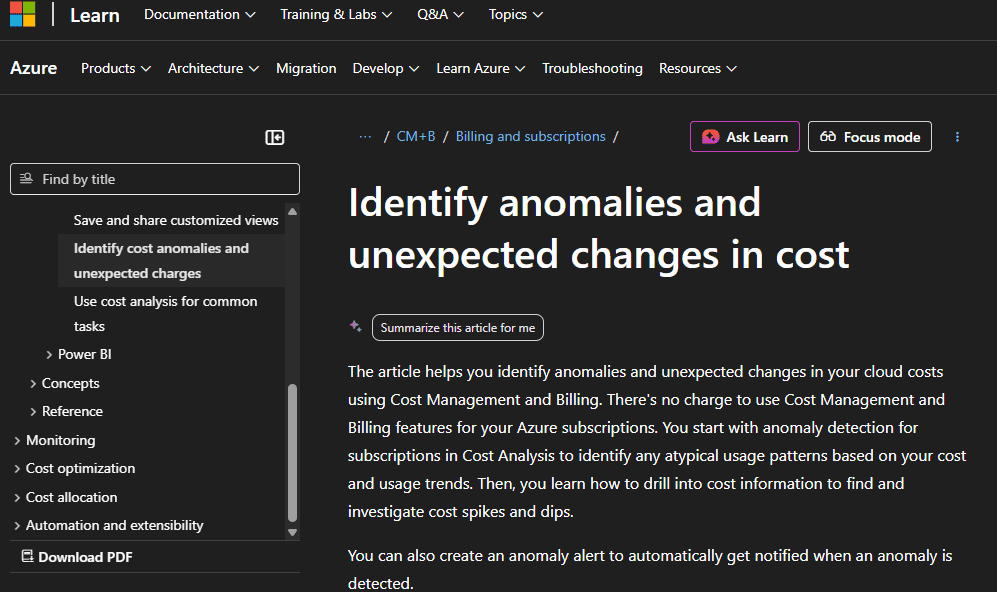Image resolution: width=997 pixels, height=592 pixels.
Task: Open the Products dropdown menu
Action: [x=116, y=69]
